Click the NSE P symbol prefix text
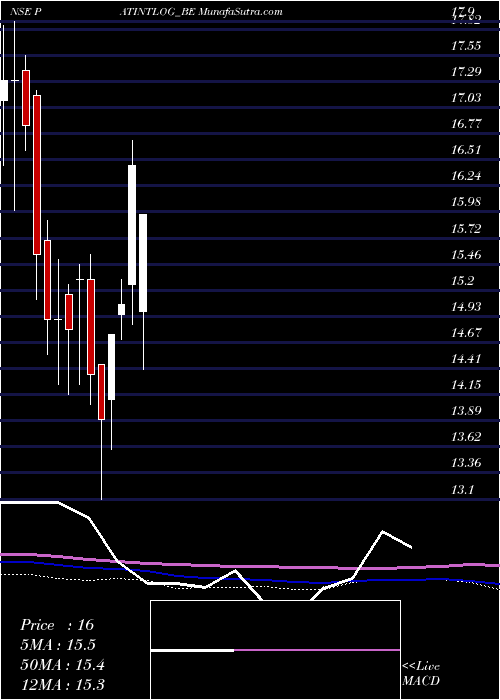 coord(26,12)
